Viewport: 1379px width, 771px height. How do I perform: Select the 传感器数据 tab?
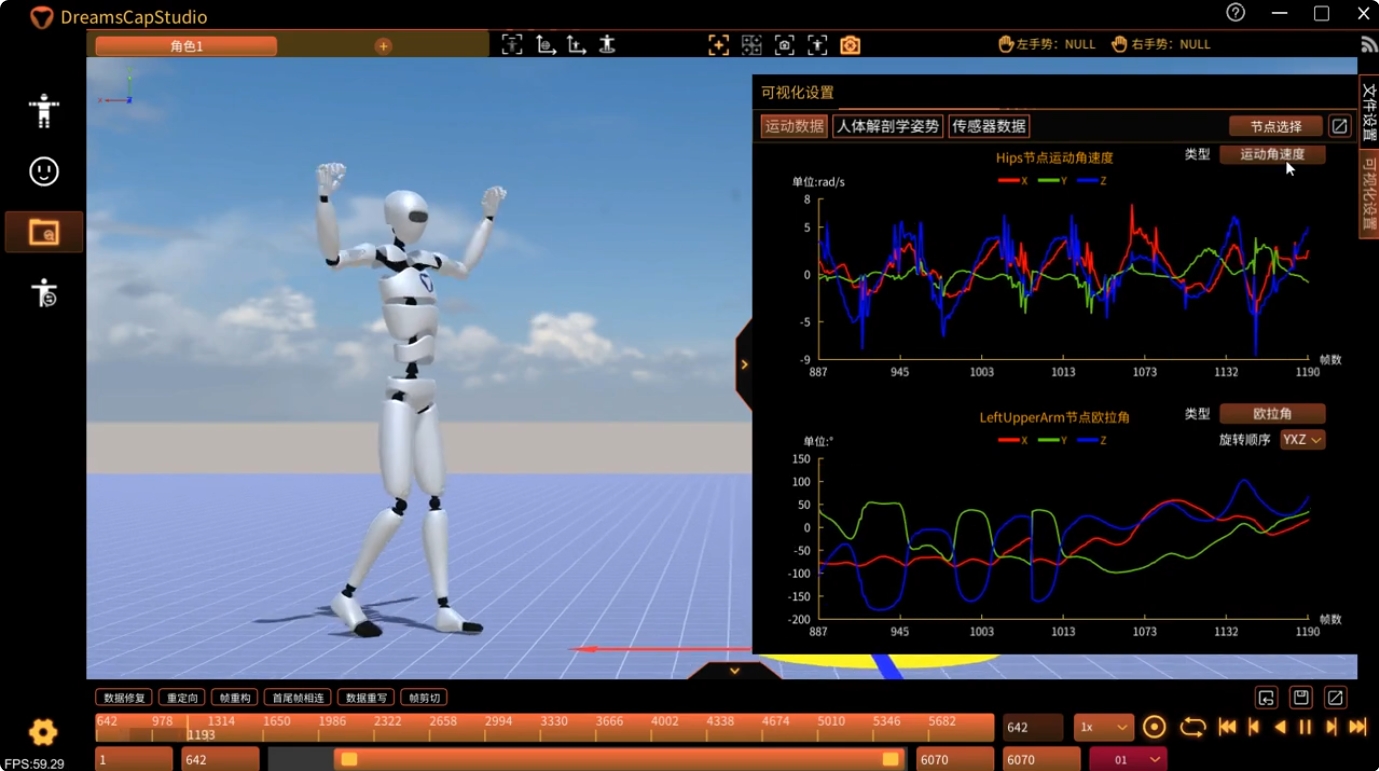click(988, 126)
